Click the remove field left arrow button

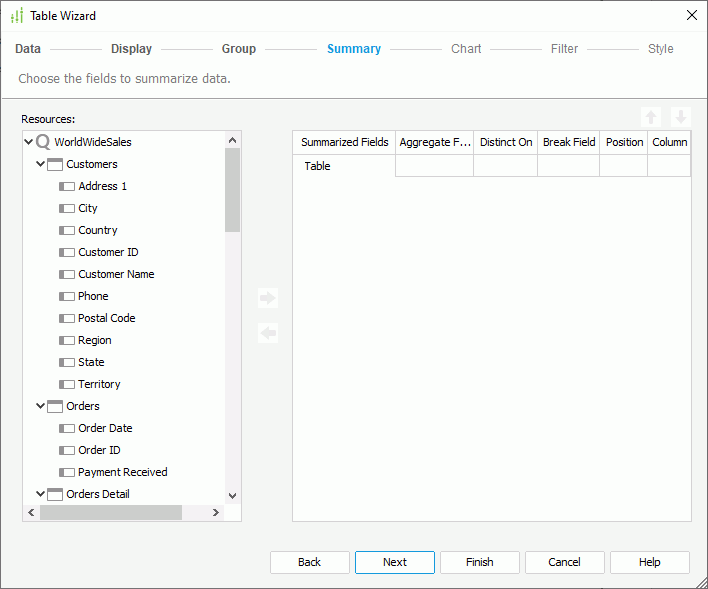pos(268,333)
